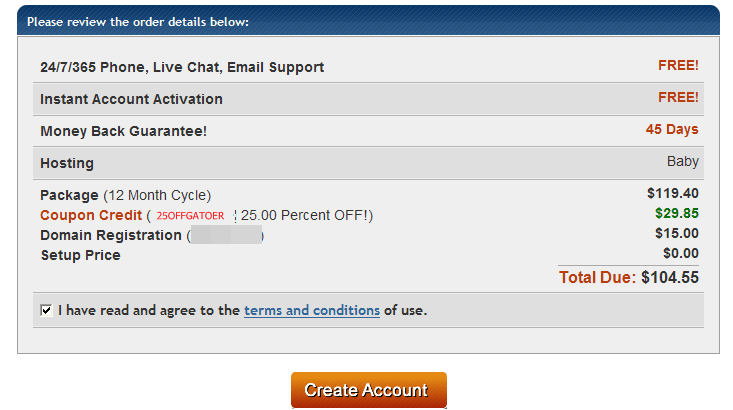Click the Total Due amount
The image size is (733, 410).
pyautogui.click(x=628, y=277)
